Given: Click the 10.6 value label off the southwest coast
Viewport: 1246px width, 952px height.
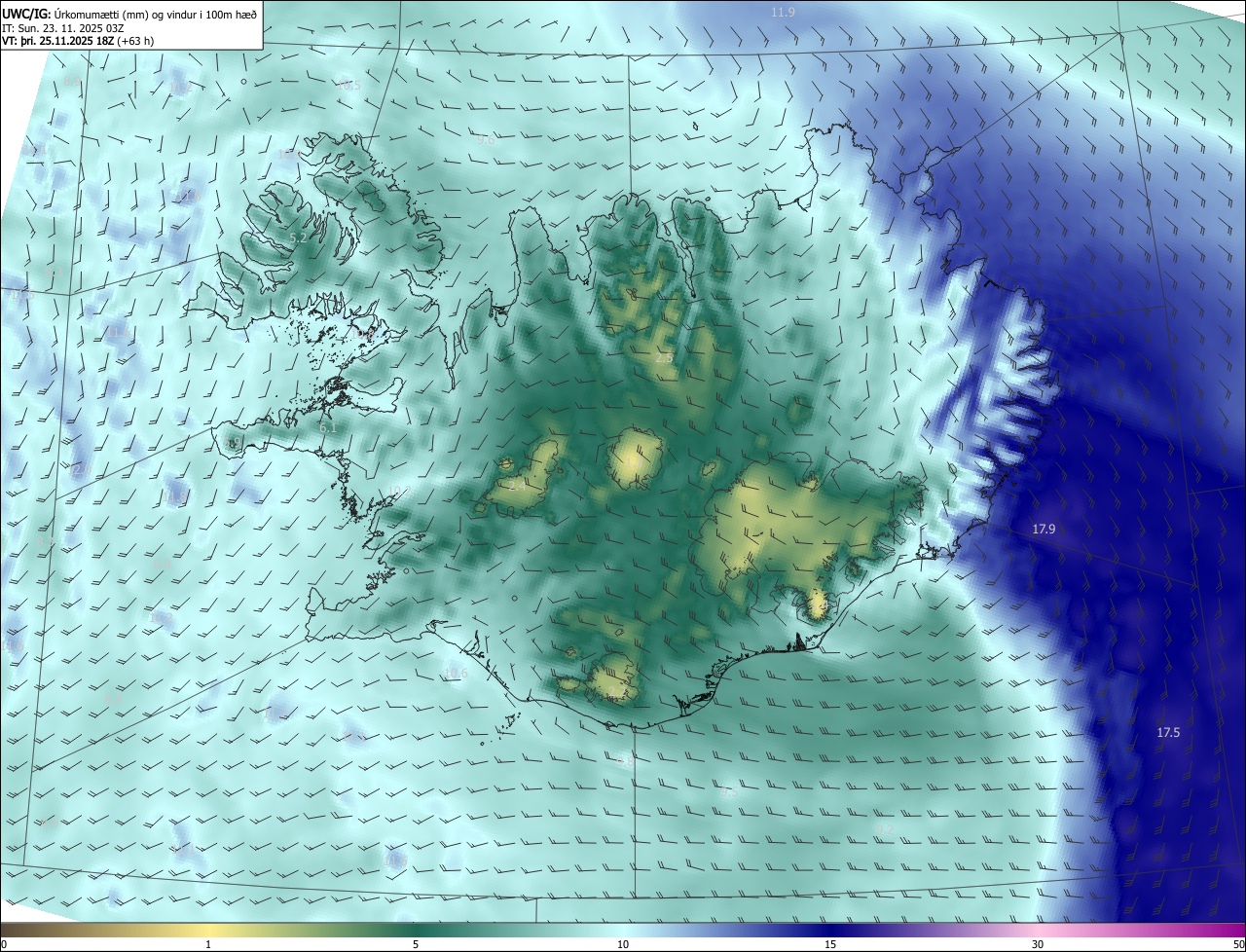Looking at the screenshot, I should (456, 673).
